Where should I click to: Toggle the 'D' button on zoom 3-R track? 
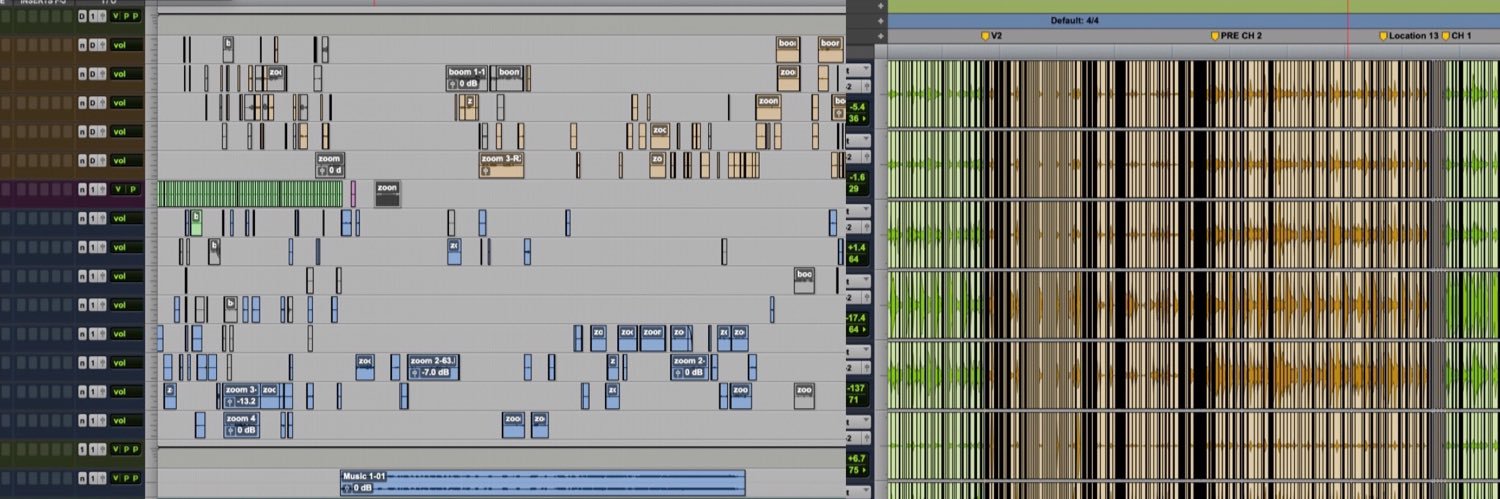[x=93, y=160]
